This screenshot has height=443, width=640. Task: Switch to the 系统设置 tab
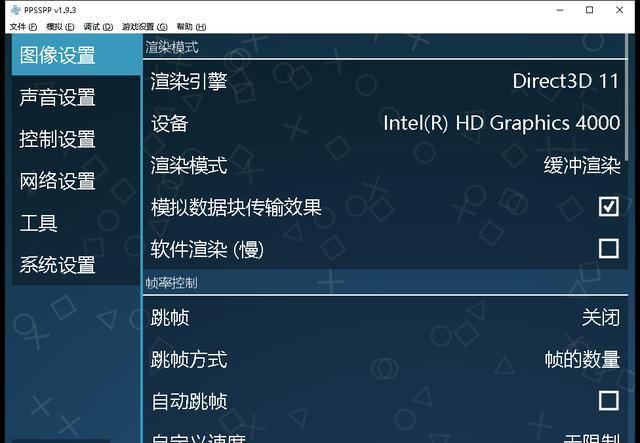[76, 265]
